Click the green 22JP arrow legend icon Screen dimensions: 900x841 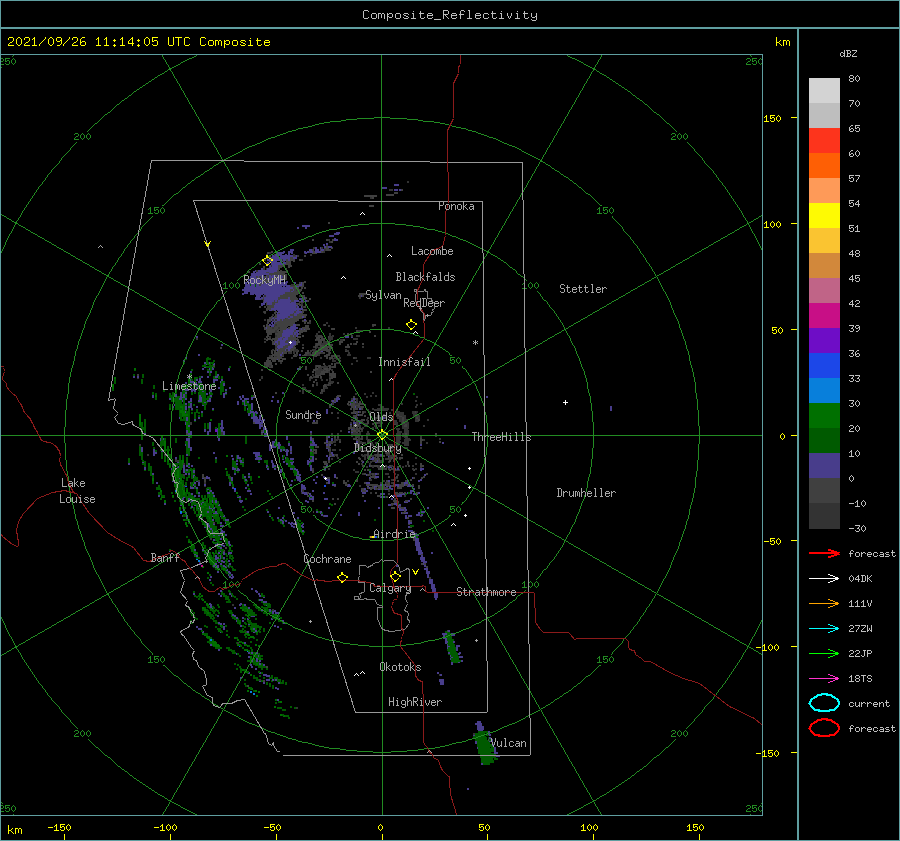[824, 653]
